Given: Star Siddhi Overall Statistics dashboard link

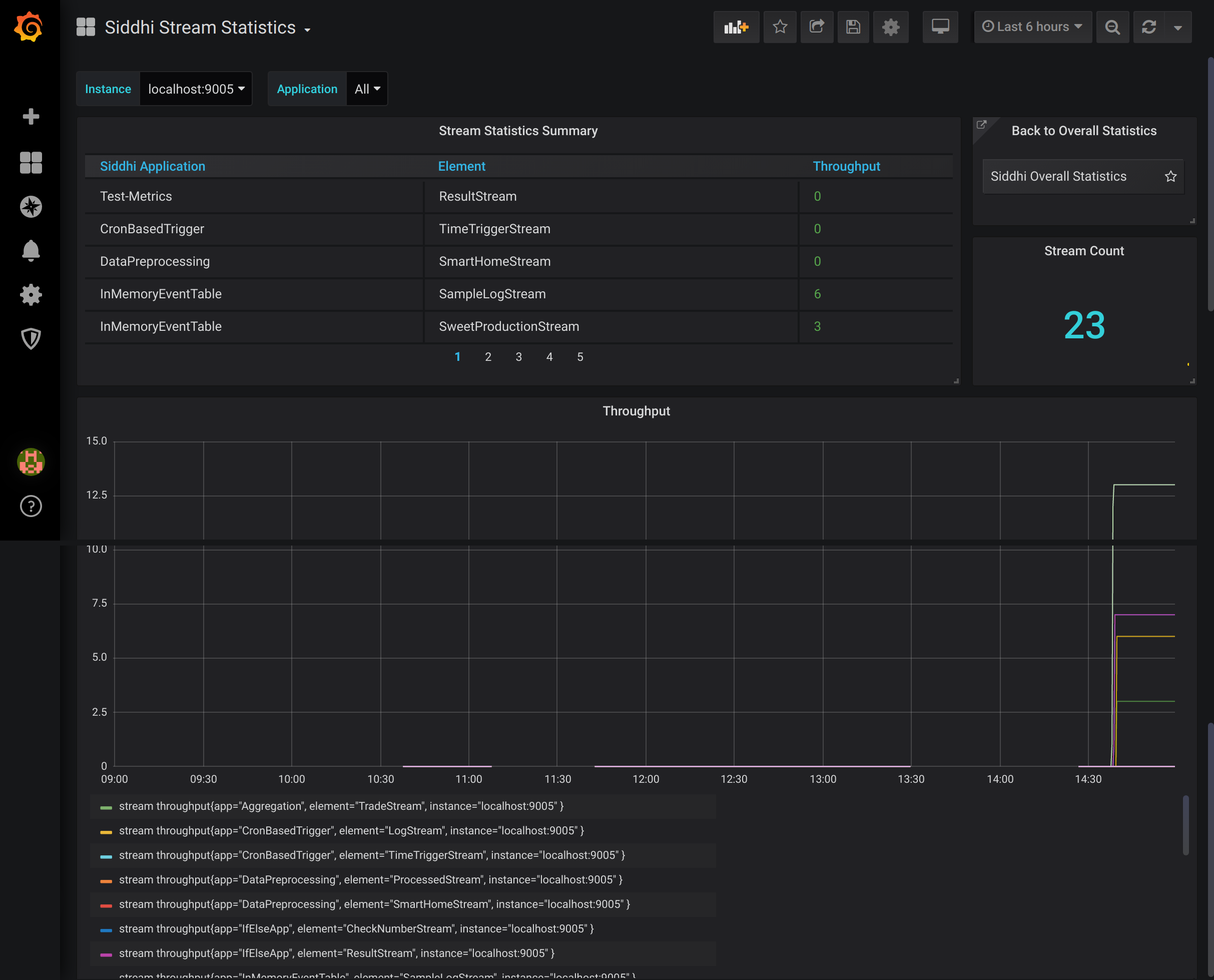Looking at the screenshot, I should (x=1170, y=177).
